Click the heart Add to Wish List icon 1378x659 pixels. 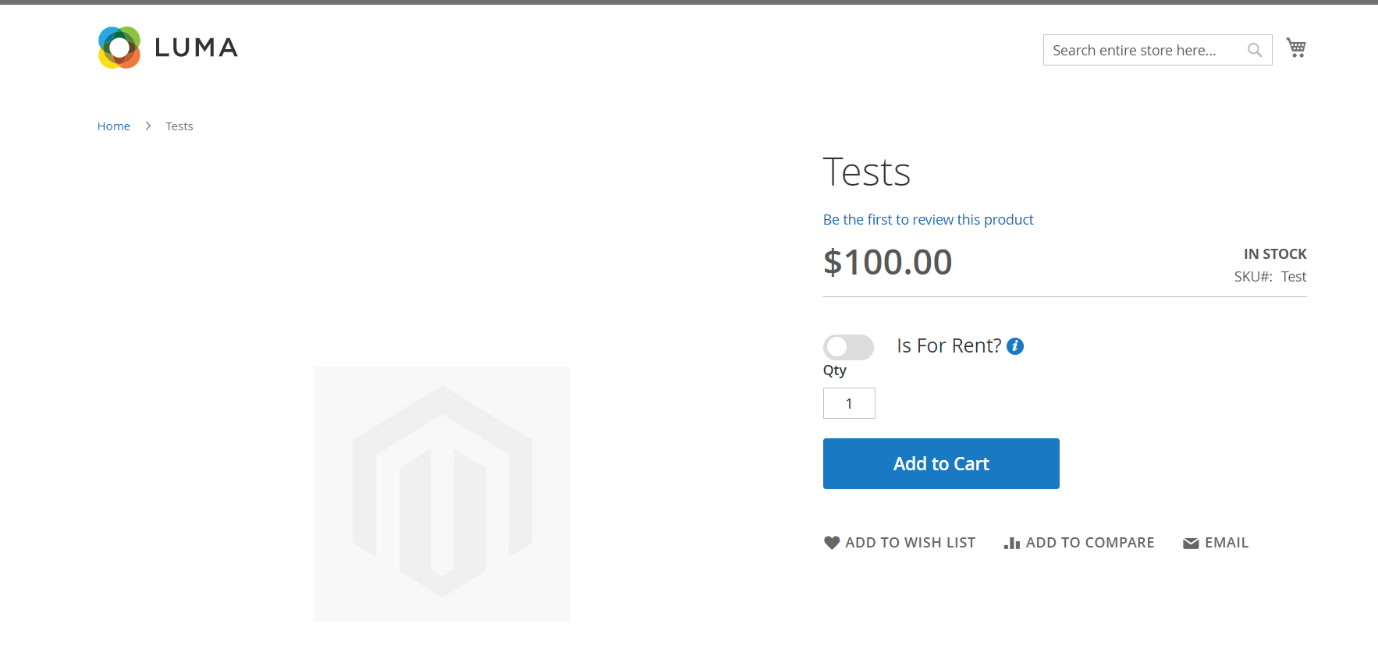[x=831, y=543]
